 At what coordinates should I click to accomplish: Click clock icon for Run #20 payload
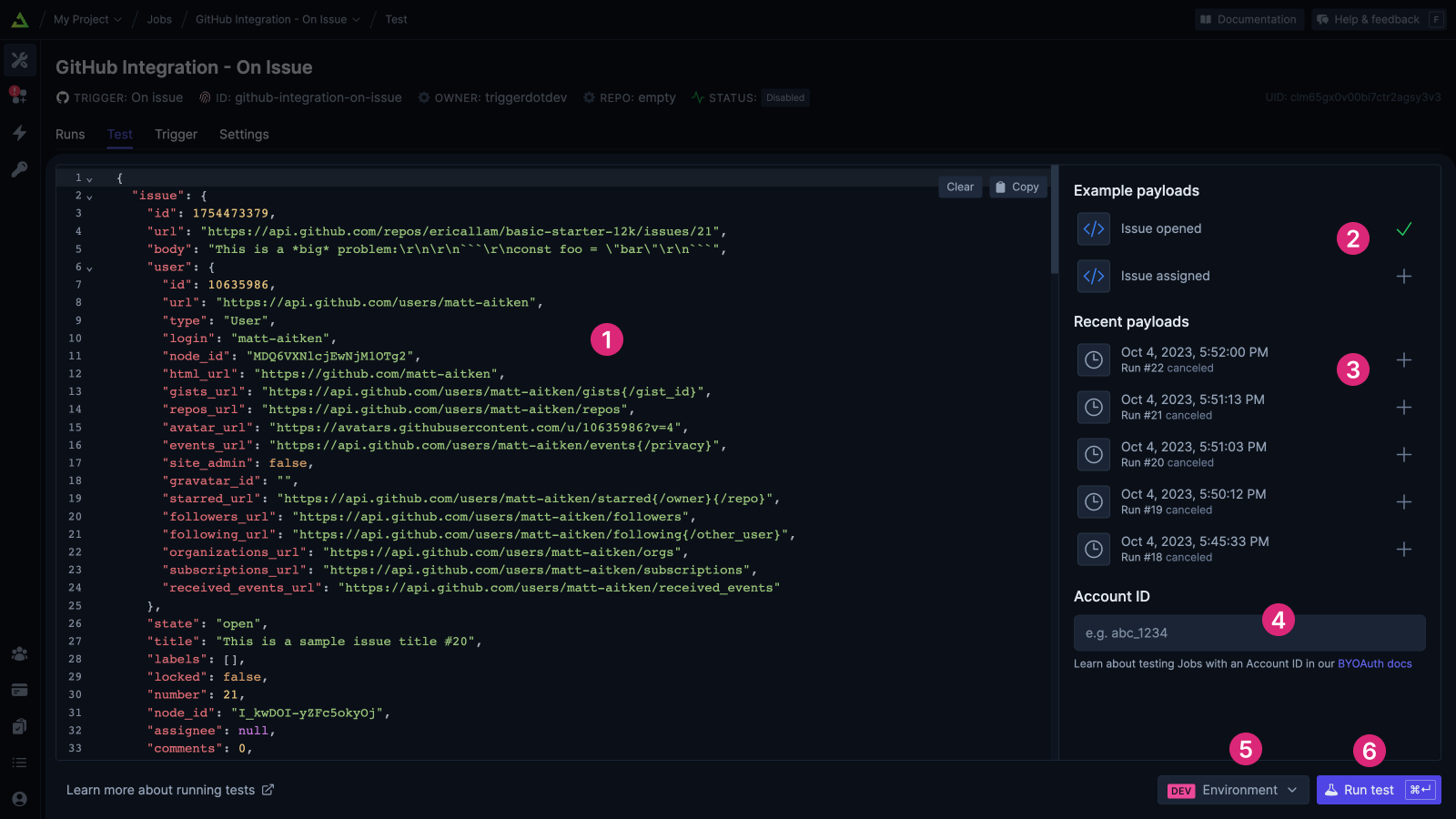[x=1094, y=454]
